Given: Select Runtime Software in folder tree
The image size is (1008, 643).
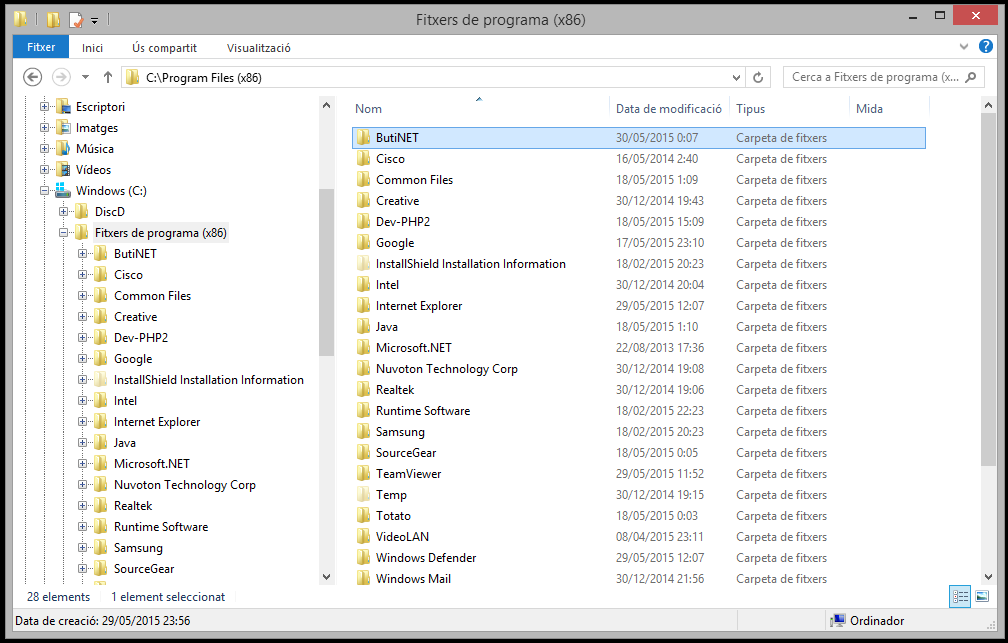Looking at the screenshot, I should 161,527.
